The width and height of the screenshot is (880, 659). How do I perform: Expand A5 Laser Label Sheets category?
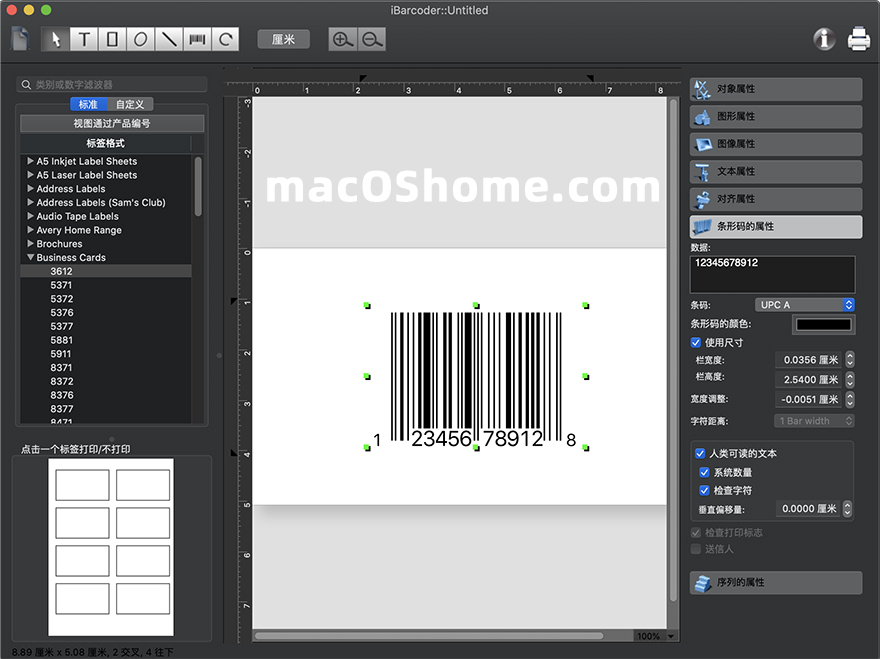[30, 175]
